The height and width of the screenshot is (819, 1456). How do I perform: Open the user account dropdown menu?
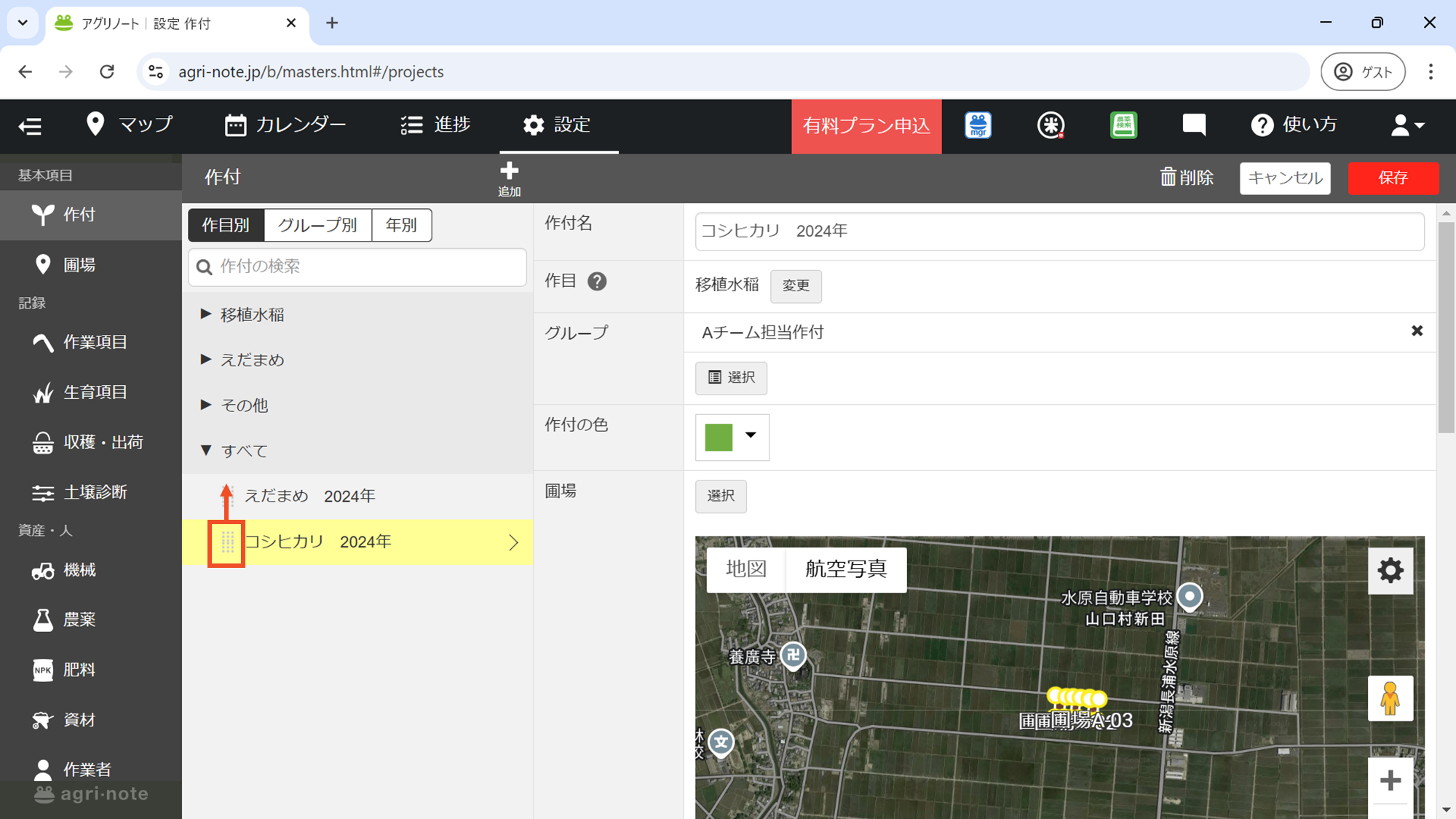1406,125
